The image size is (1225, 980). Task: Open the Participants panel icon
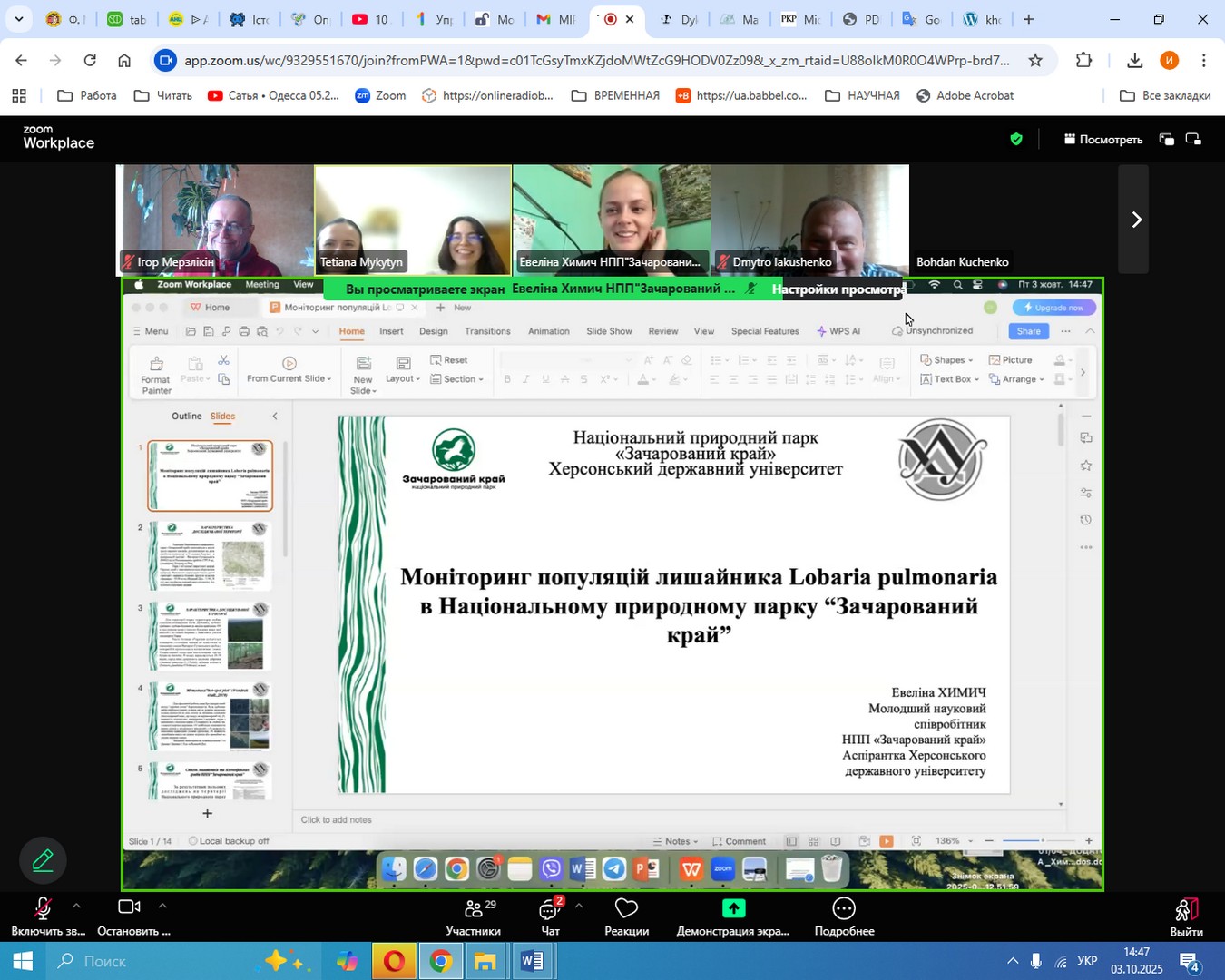tap(473, 909)
